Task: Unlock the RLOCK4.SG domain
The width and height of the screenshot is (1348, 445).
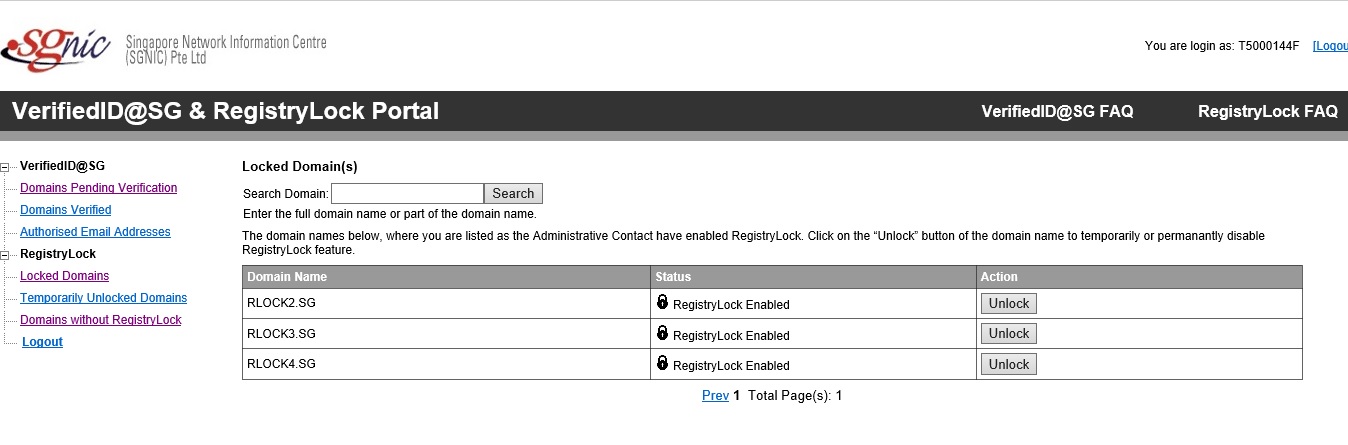Action: point(1009,365)
